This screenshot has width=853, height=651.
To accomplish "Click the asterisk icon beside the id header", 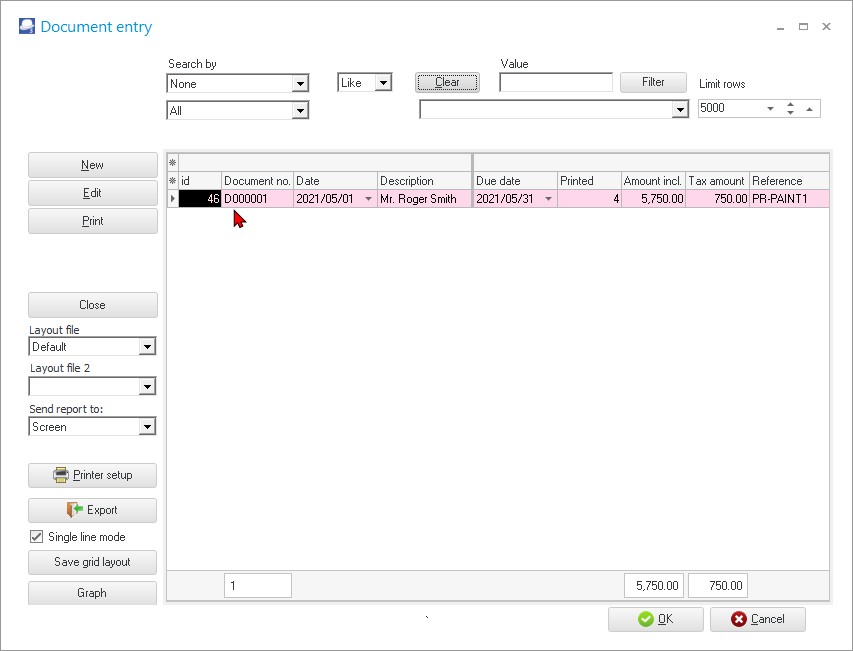I will coord(172,181).
